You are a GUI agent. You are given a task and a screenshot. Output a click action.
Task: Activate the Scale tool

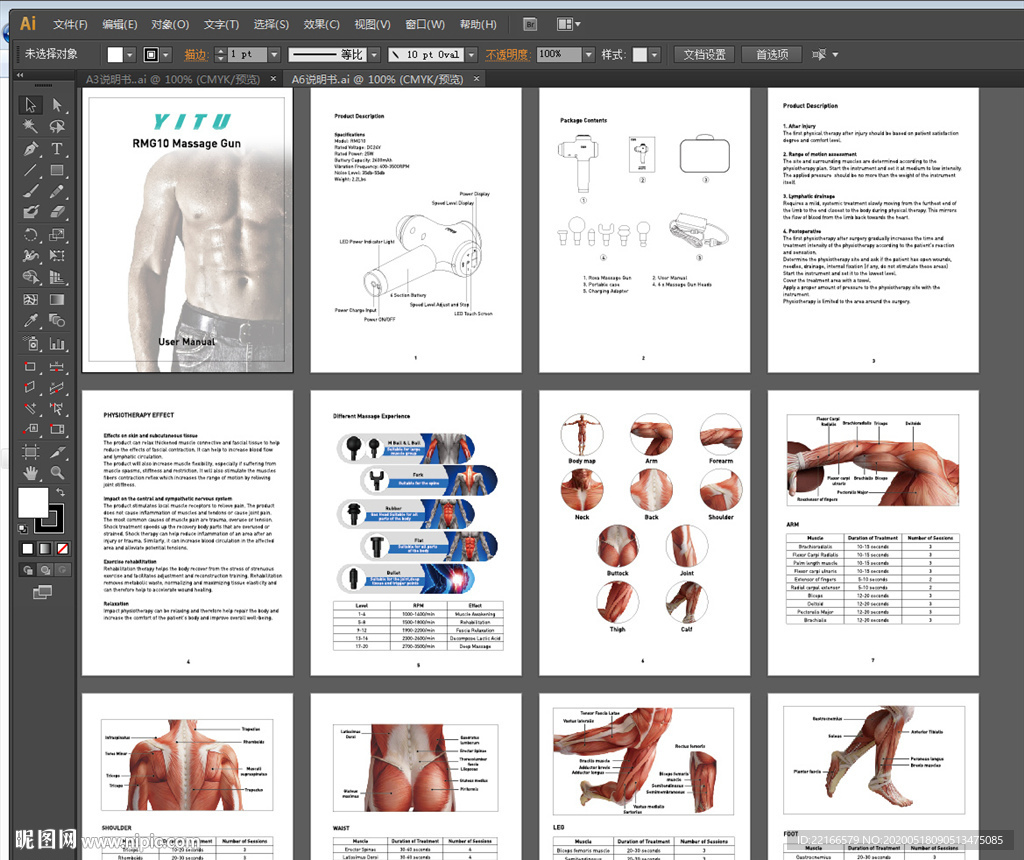click(57, 234)
